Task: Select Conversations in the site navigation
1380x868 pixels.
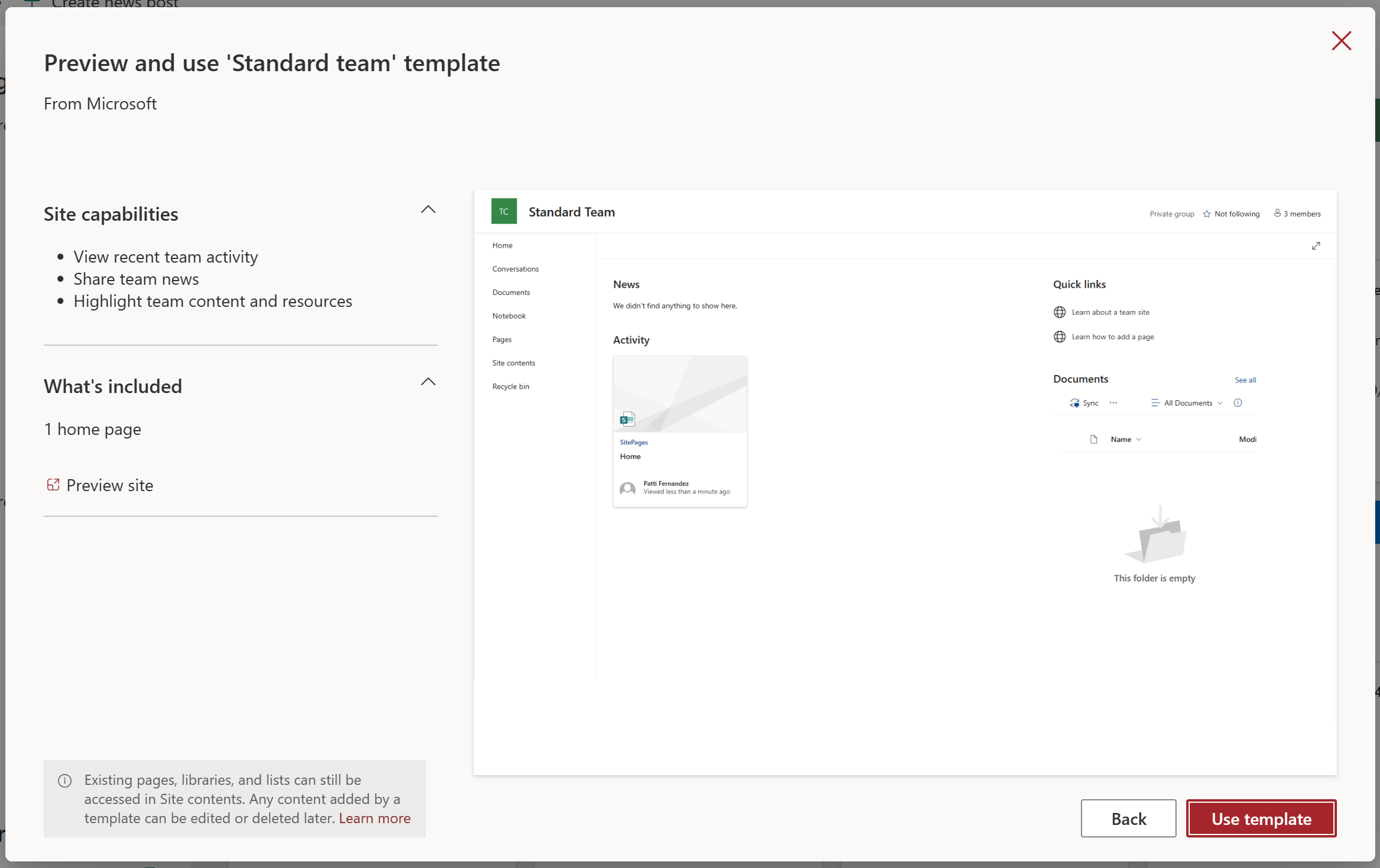Action: (515, 269)
